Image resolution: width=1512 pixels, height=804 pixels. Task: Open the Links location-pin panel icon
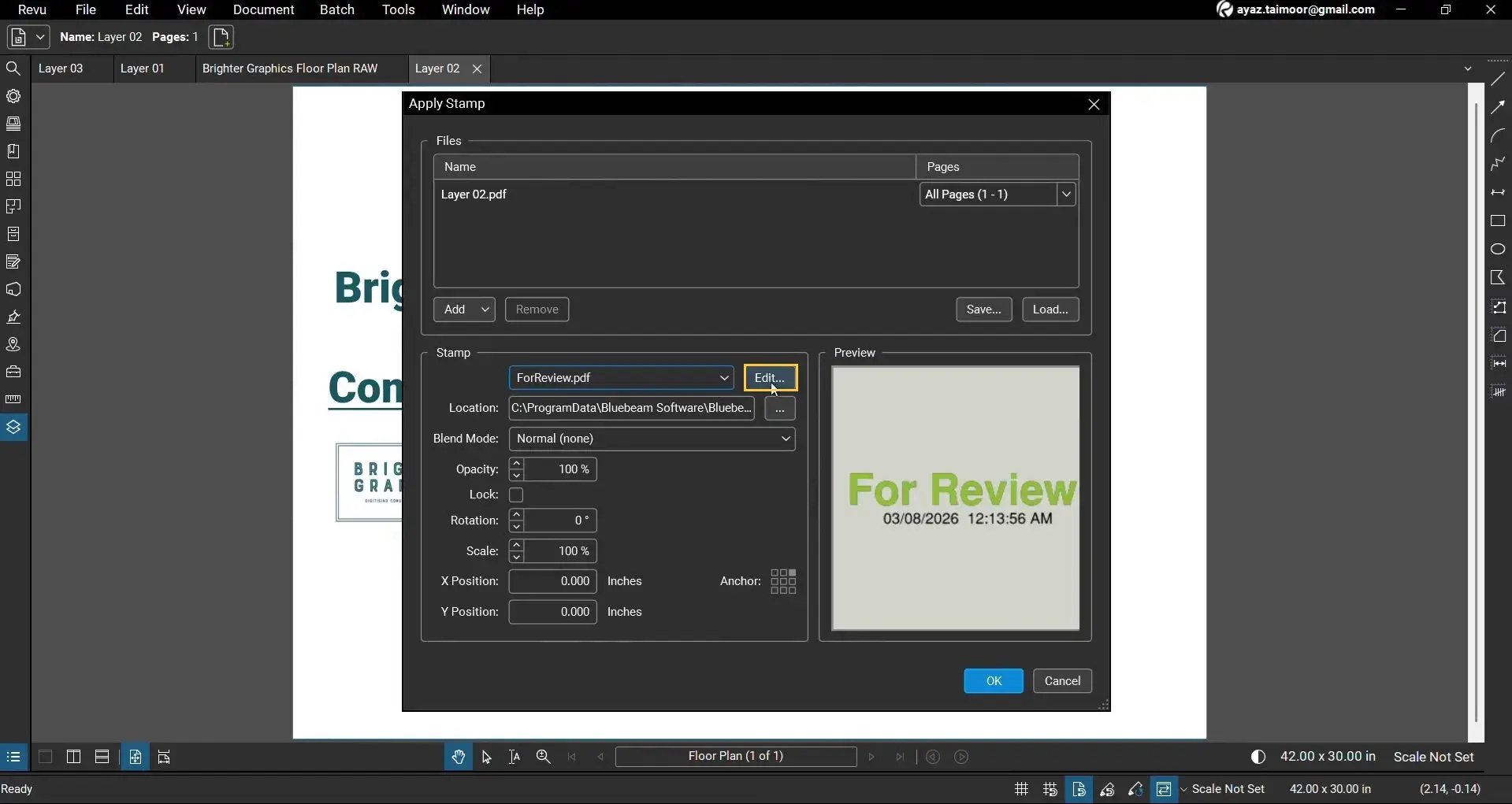click(x=13, y=344)
